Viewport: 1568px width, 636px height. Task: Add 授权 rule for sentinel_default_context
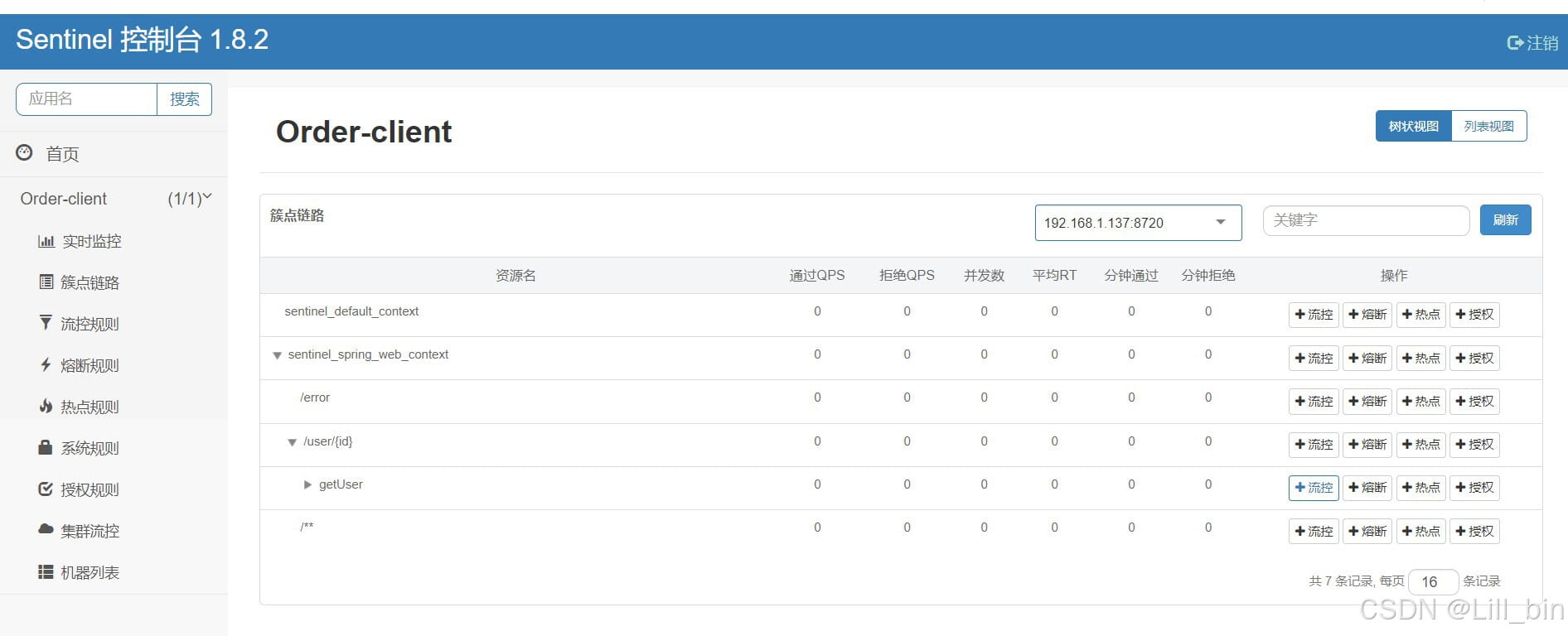1474,315
